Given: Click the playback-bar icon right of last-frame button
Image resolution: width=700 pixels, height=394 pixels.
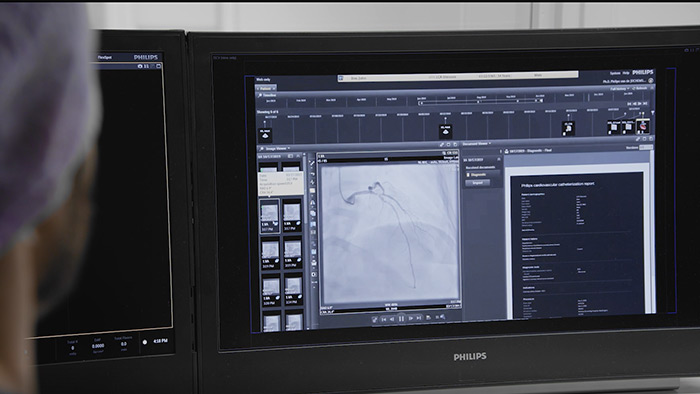Looking at the screenshot, I should click(429, 317).
